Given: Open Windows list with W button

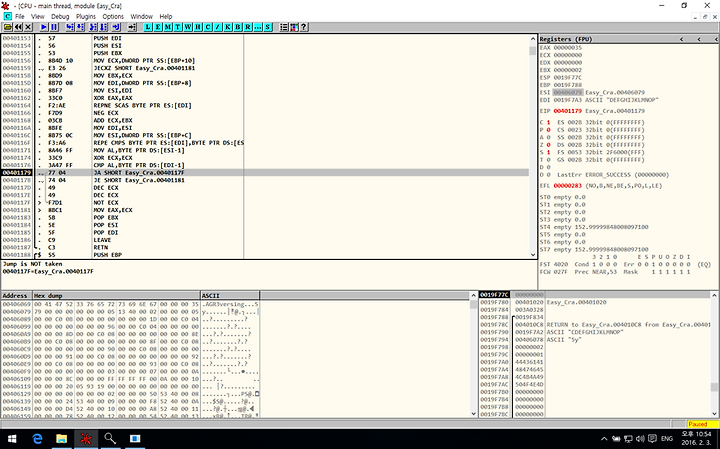Looking at the screenshot, I should [x=188, y=27].
